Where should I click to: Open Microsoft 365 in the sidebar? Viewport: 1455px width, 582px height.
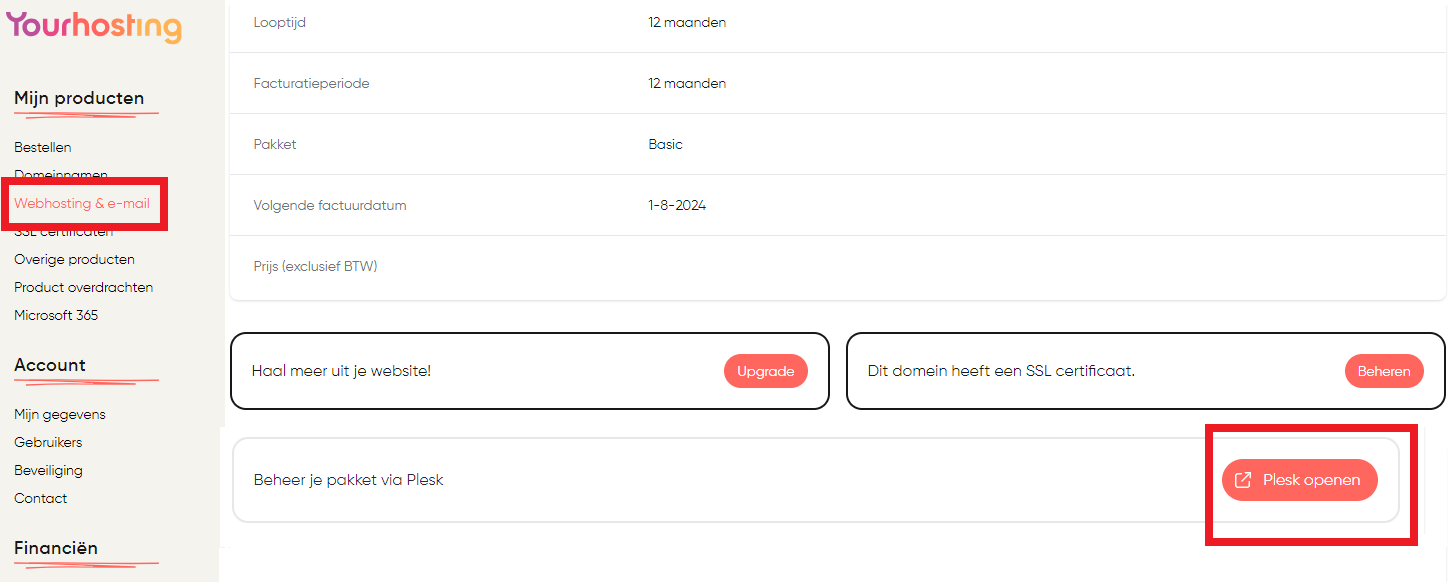point(56,315)
